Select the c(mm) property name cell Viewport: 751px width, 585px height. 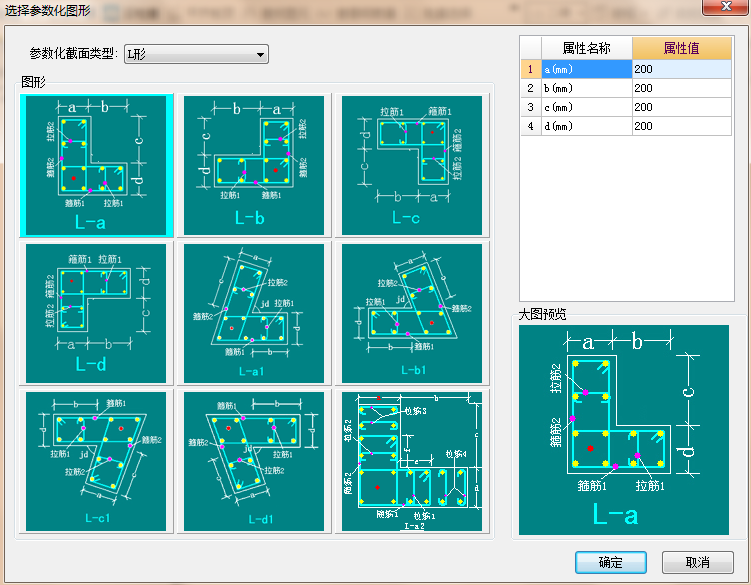tap(587, 107)
